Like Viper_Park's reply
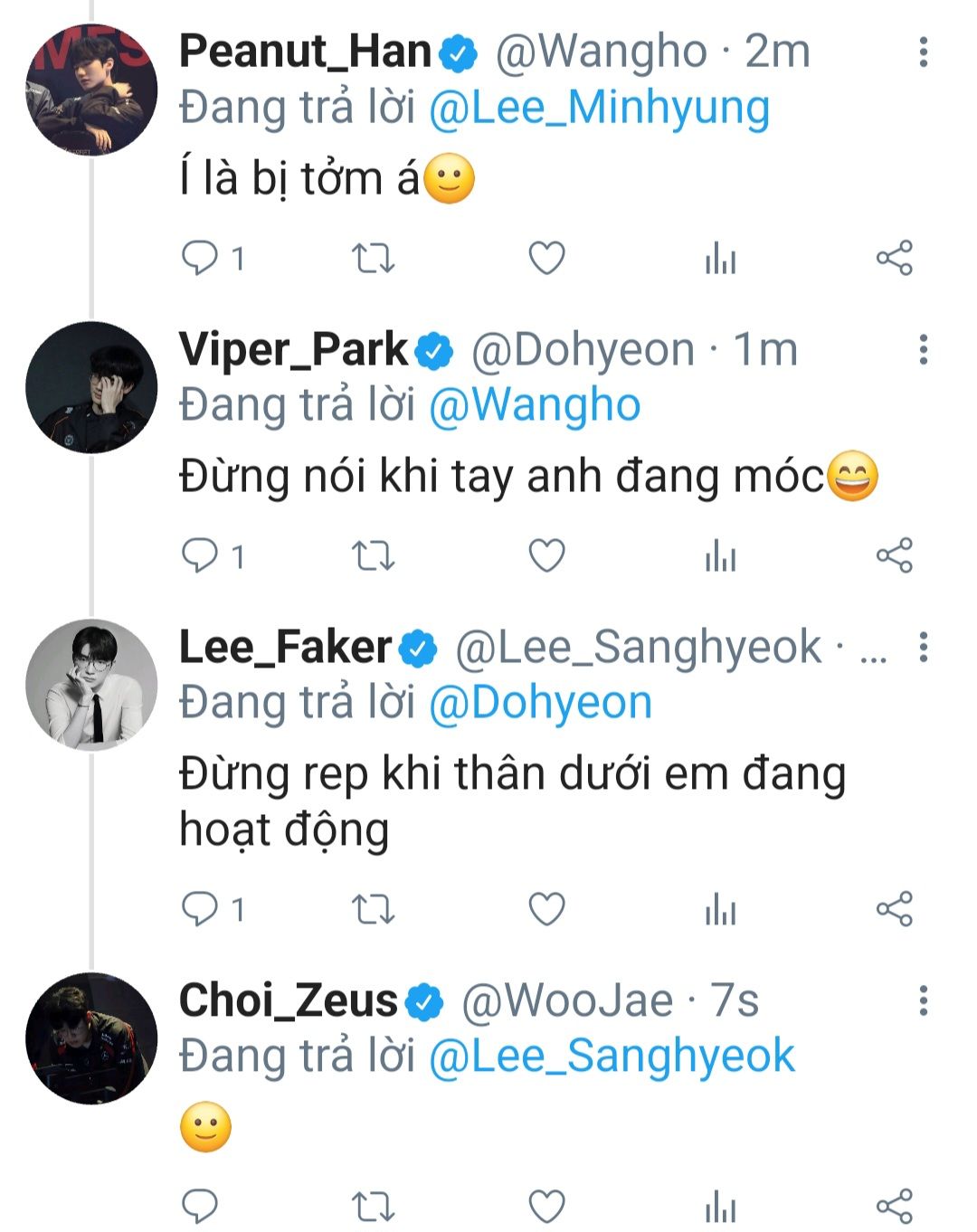The image size is (977, 1232). click(546, 555)
